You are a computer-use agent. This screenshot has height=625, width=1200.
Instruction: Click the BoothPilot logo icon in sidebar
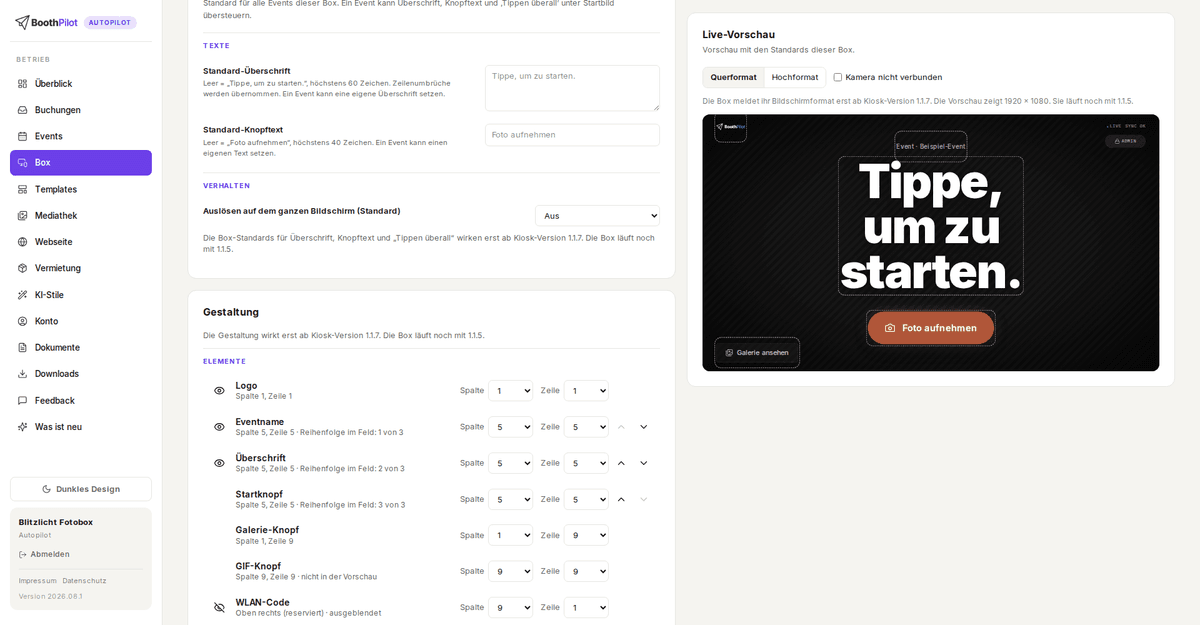pyautogui.click(x=22, y=22)
